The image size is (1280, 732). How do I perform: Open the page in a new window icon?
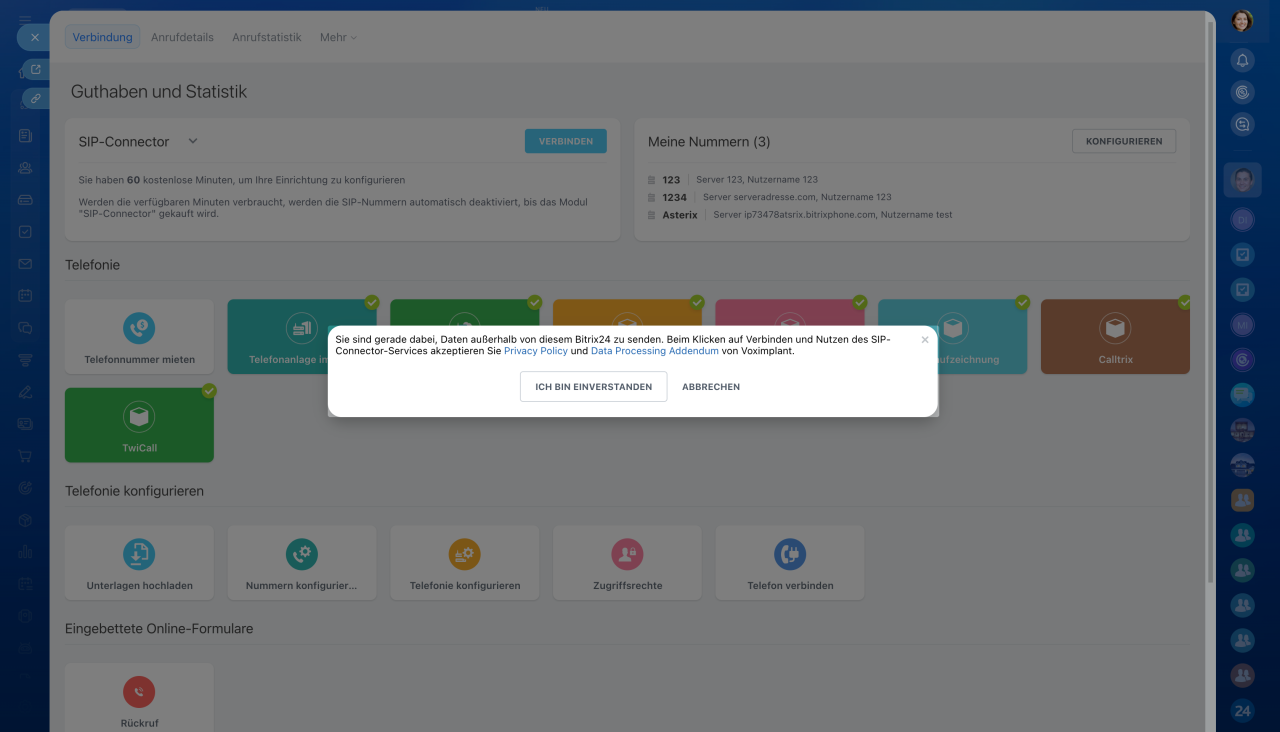[x=36, y=69]
